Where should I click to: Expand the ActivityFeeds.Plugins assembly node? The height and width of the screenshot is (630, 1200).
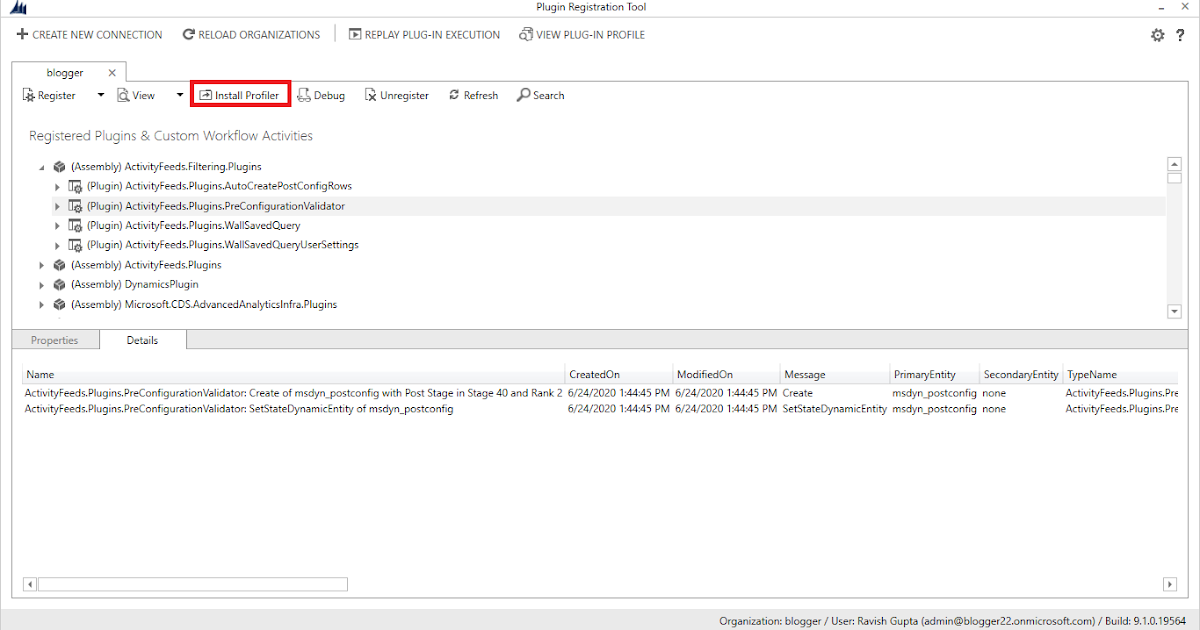pyautogui.click(x=41, y=265)
